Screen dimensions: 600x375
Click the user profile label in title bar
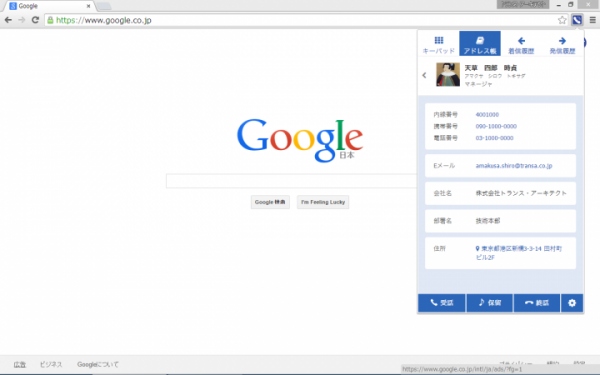(523, 4)
